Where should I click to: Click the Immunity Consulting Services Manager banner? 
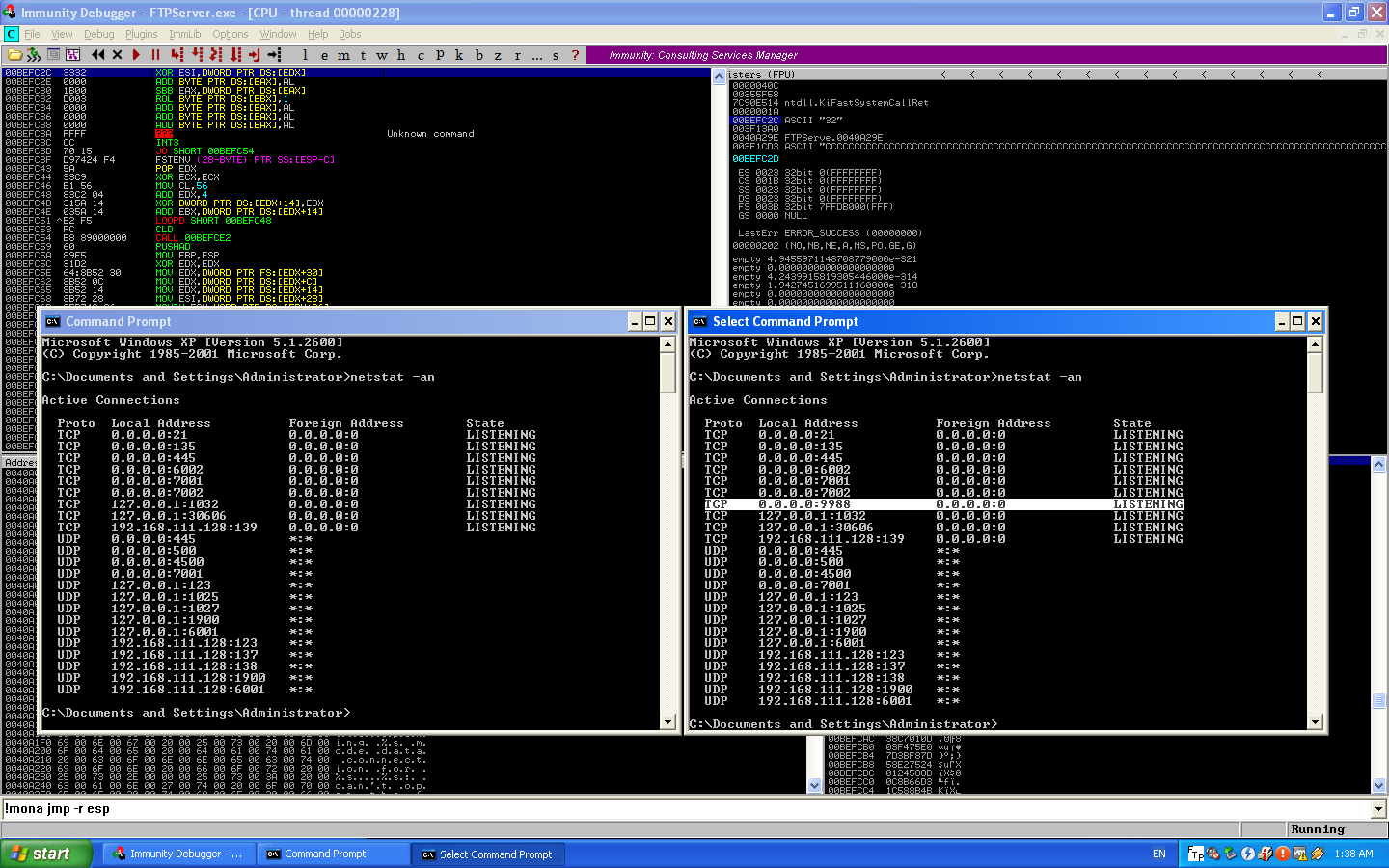coord(985,55)
